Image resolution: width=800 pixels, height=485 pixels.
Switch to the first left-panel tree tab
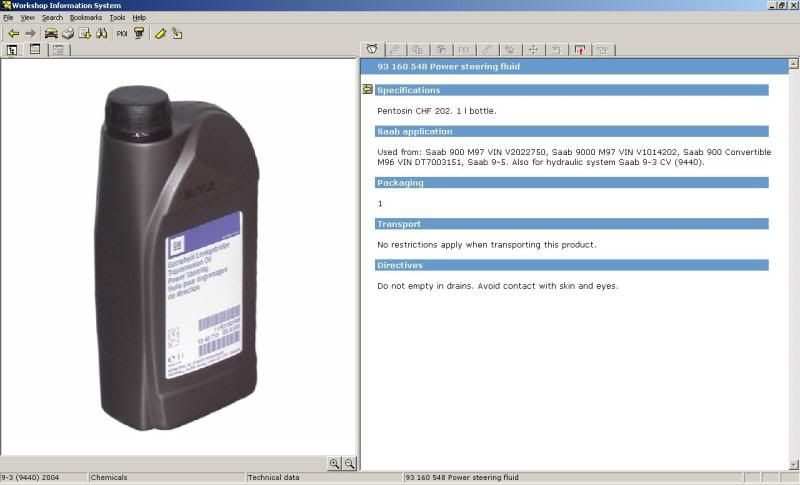(x=13, y=49)
